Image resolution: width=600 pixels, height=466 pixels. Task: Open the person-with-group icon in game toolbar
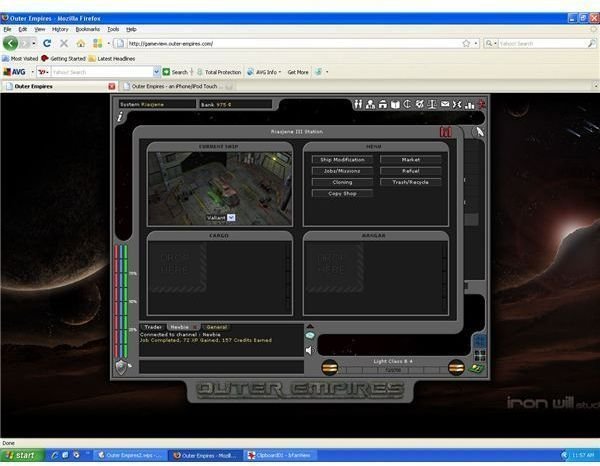point(370,104)
